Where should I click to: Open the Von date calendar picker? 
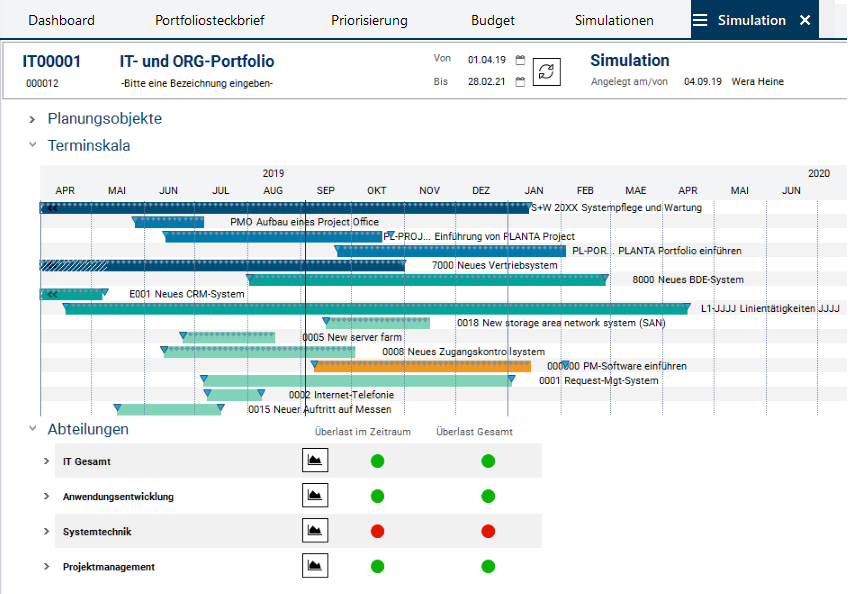click(520, 60)
